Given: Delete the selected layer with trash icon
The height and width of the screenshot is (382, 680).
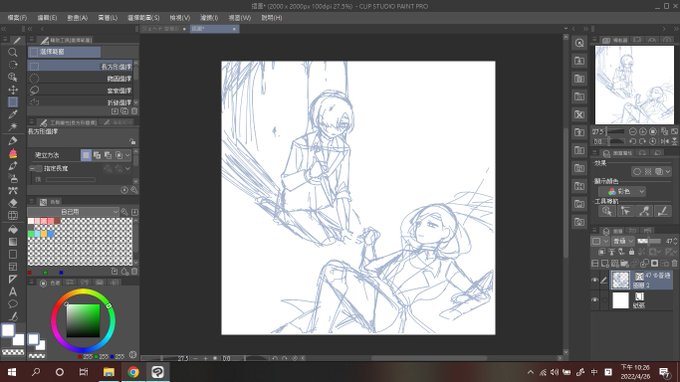Looking at the screenshot, I should pyautogui.click(x=674, y=263).
